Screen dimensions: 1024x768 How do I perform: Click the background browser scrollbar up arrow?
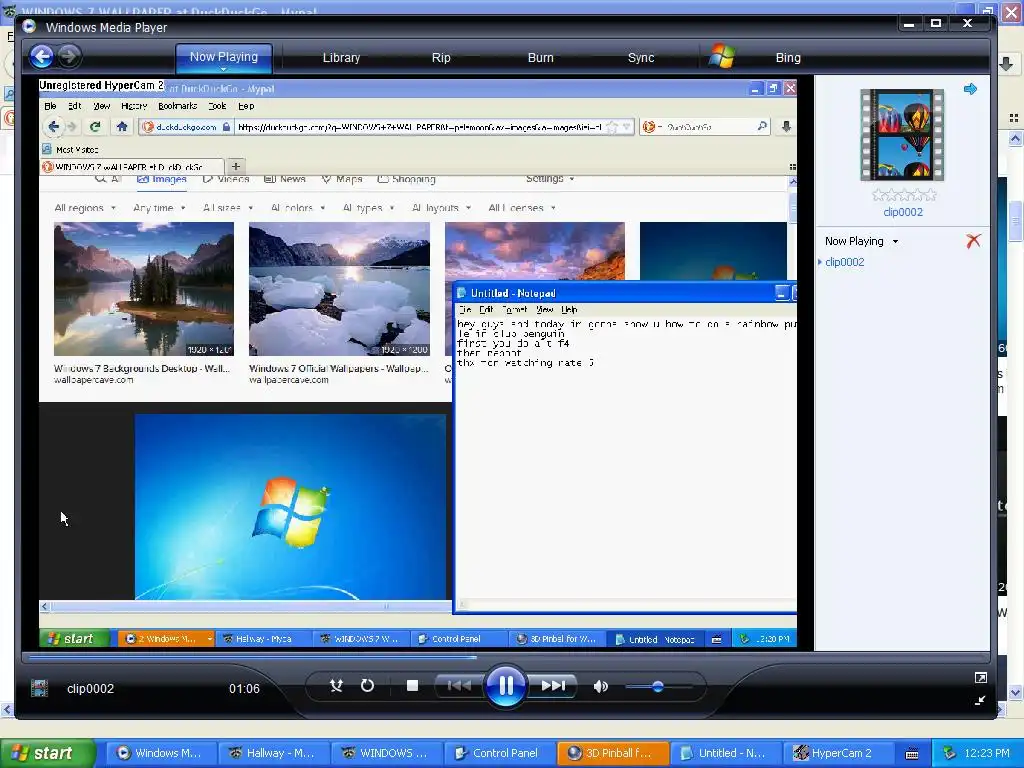click(1016, 138)
